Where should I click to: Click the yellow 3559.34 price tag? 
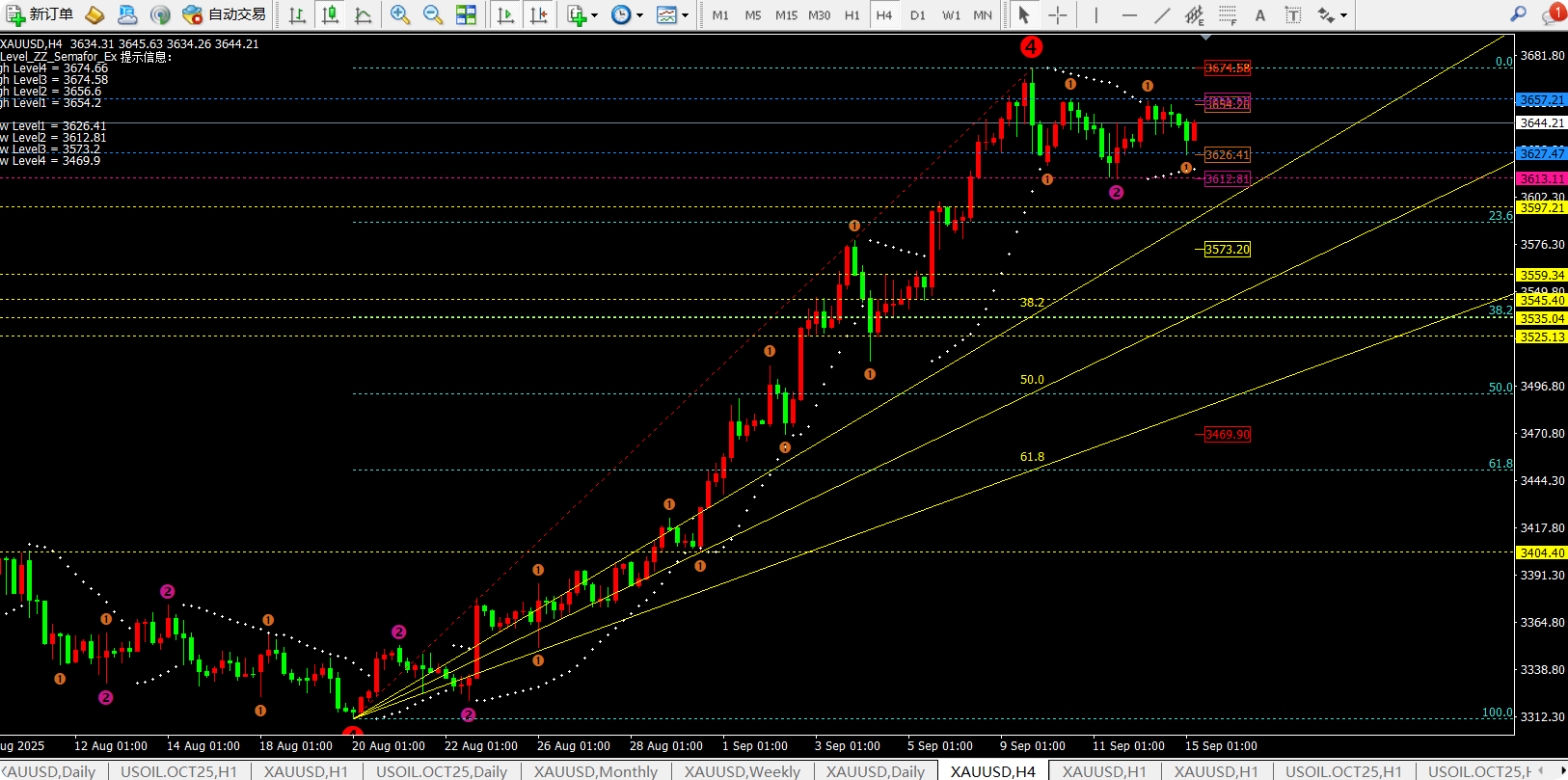1542,276
